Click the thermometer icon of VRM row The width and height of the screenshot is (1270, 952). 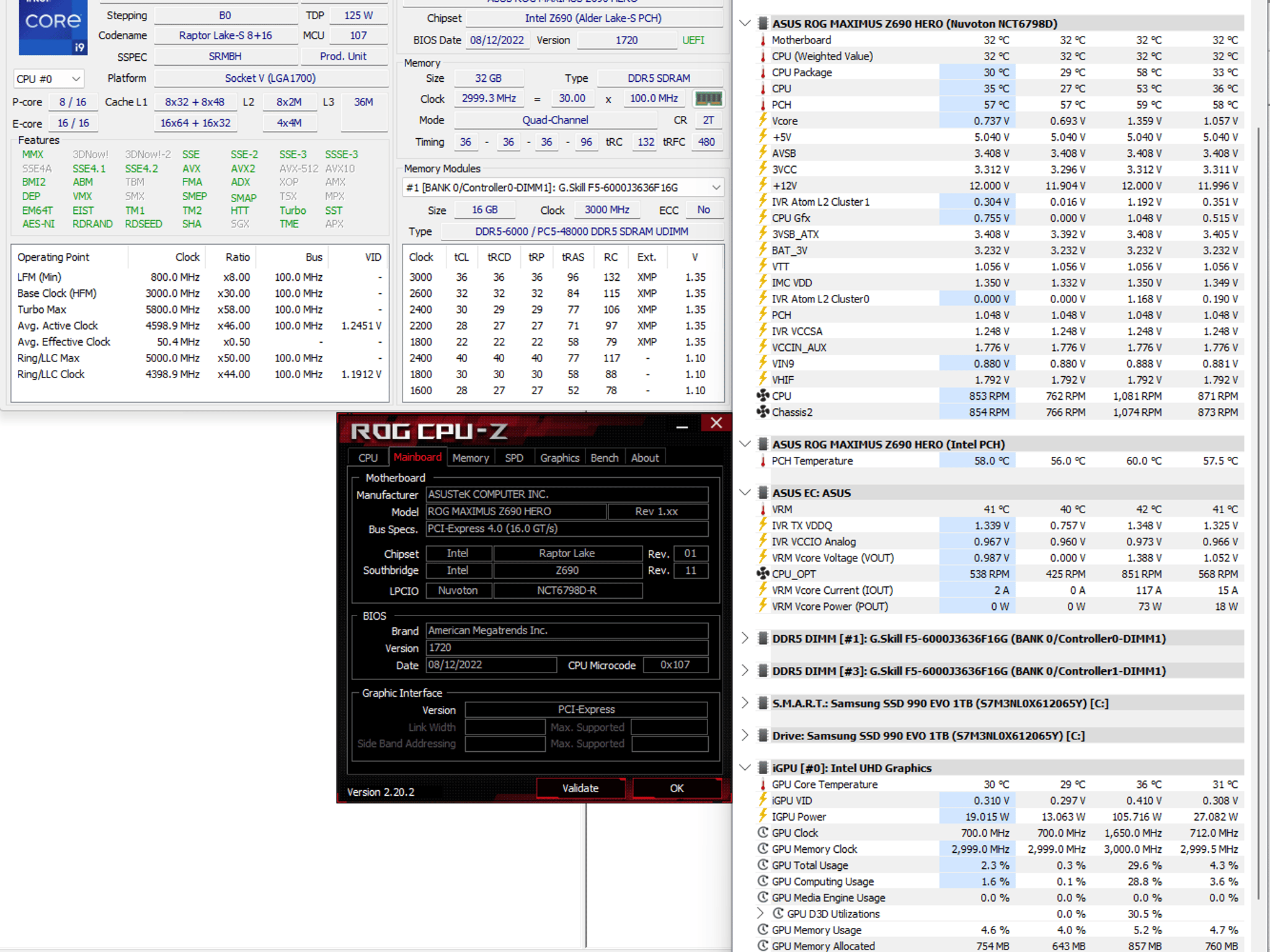763,509
